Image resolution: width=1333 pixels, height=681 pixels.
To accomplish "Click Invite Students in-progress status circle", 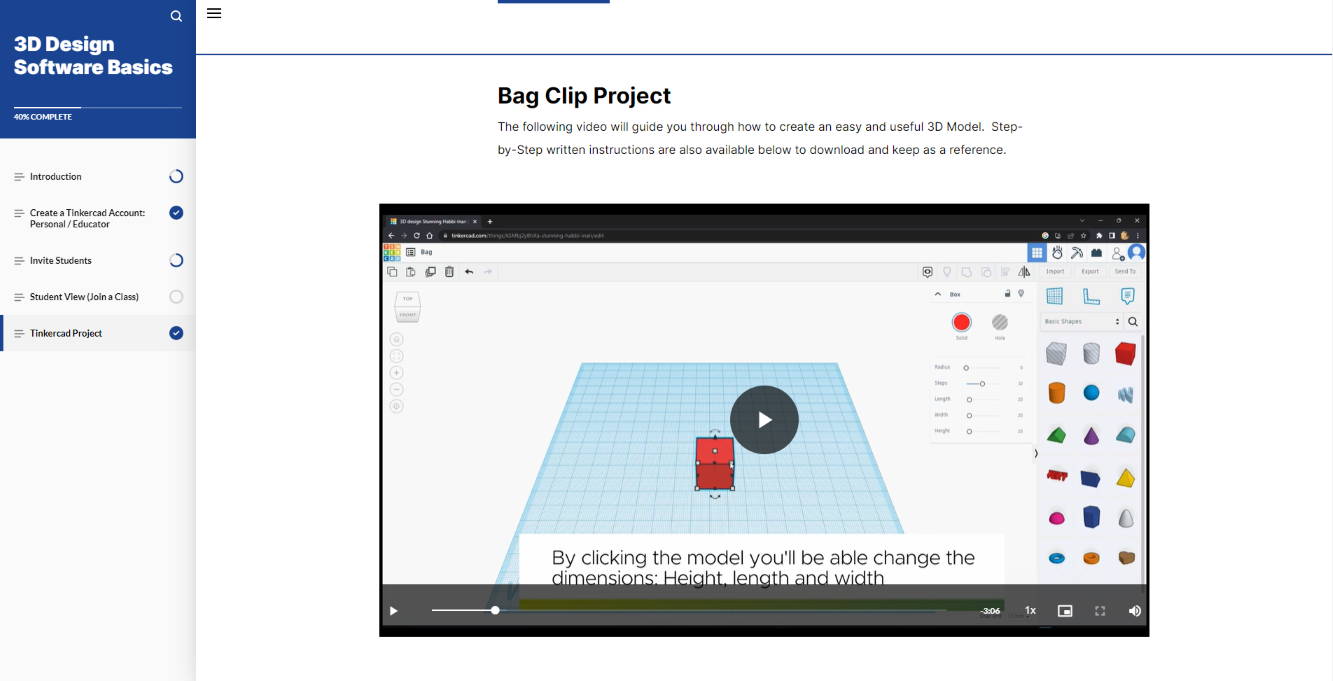I will click(176, 261).
